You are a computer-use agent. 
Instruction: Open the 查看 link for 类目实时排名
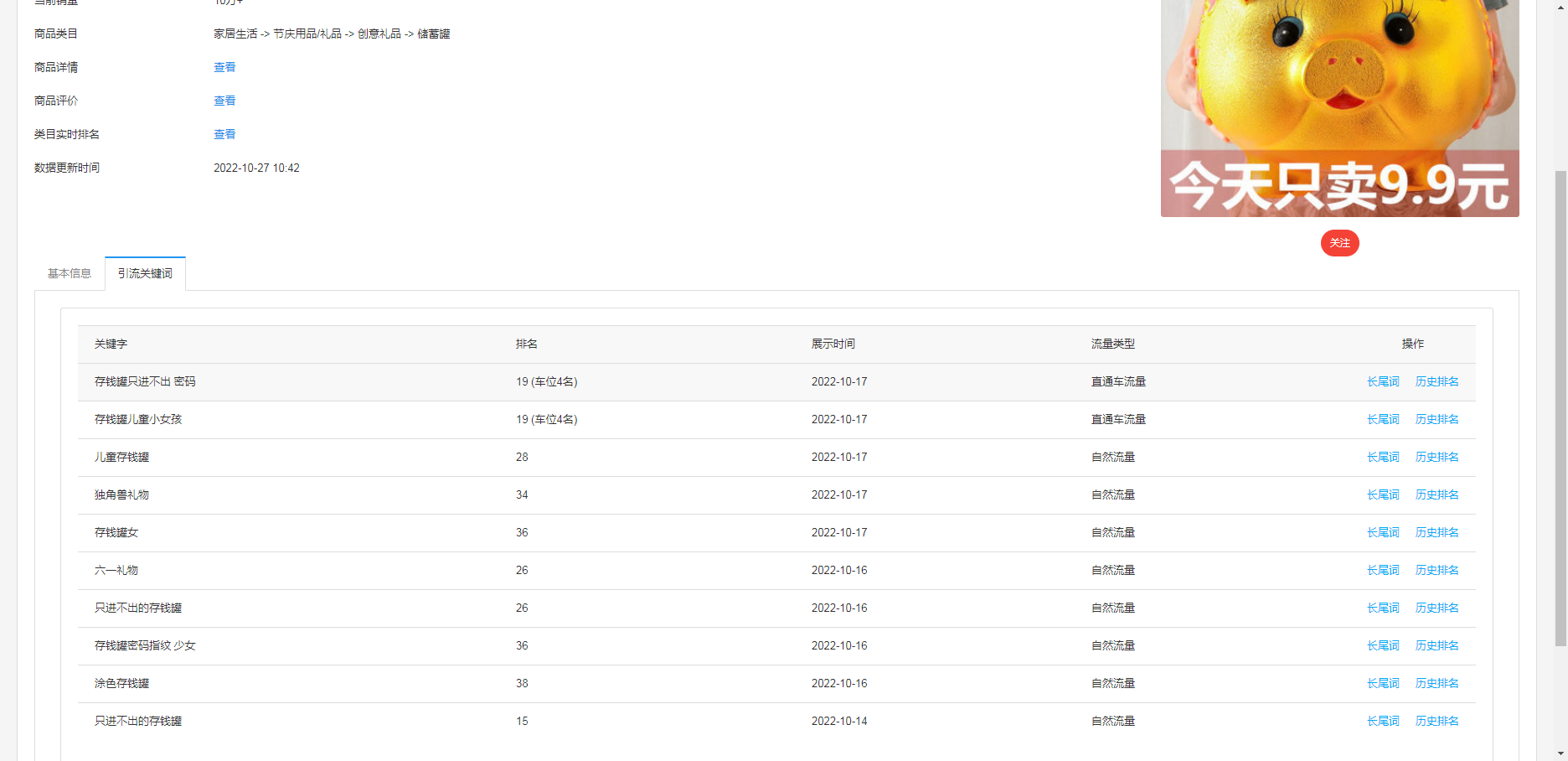[224, 134]
